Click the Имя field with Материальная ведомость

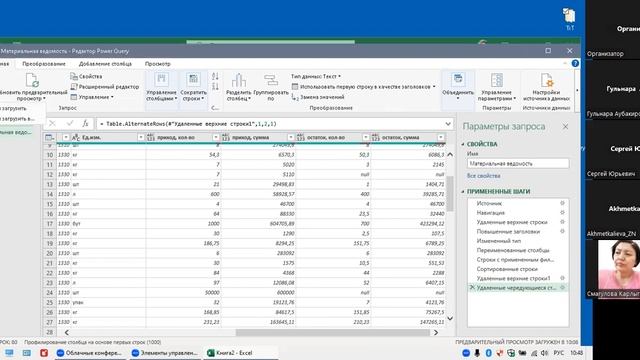pyautogui.click(x=518, y=163)
